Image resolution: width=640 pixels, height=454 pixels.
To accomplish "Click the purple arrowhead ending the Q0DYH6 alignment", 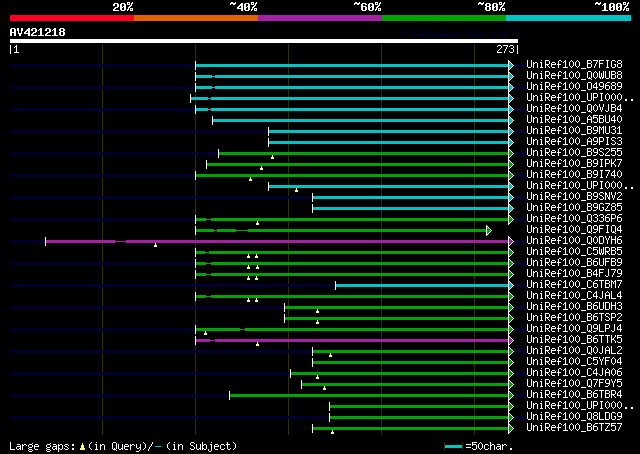I will click(x=511, y=241).
